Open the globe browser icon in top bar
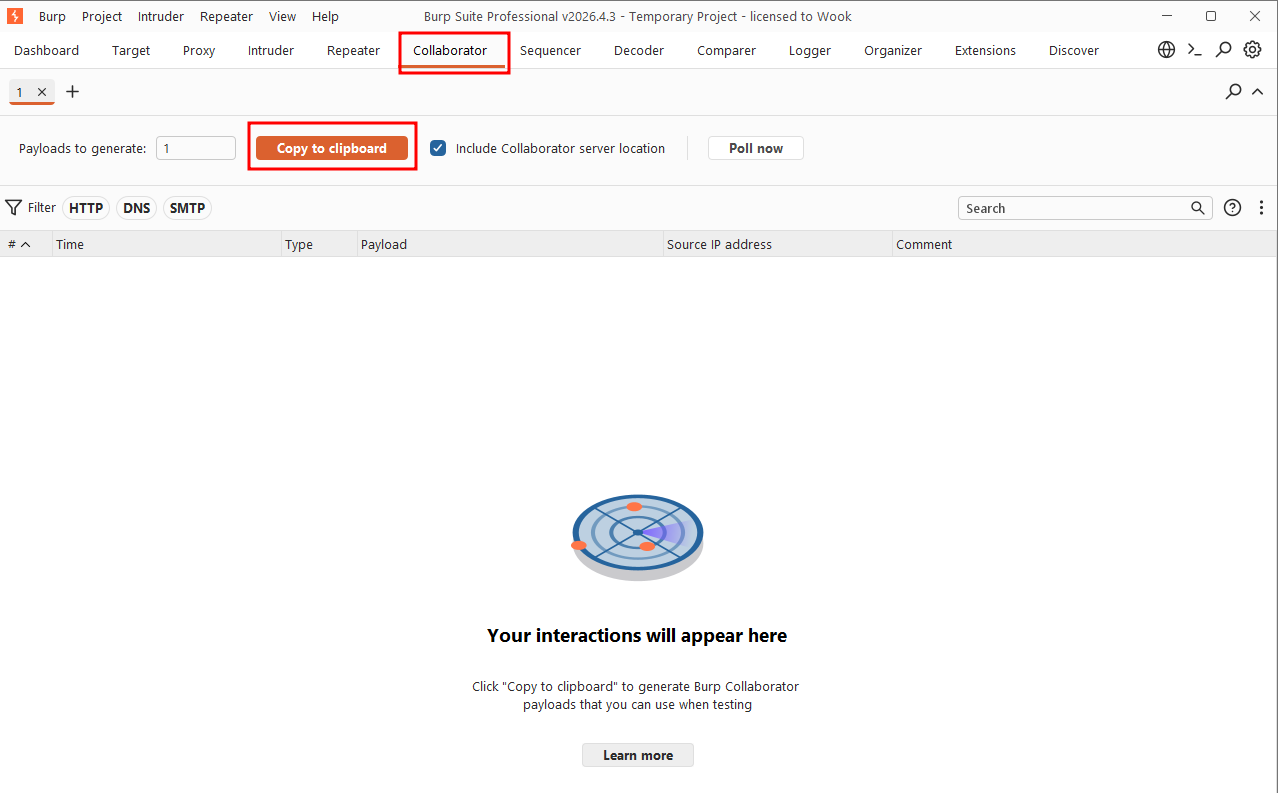 pos(1166,50)
